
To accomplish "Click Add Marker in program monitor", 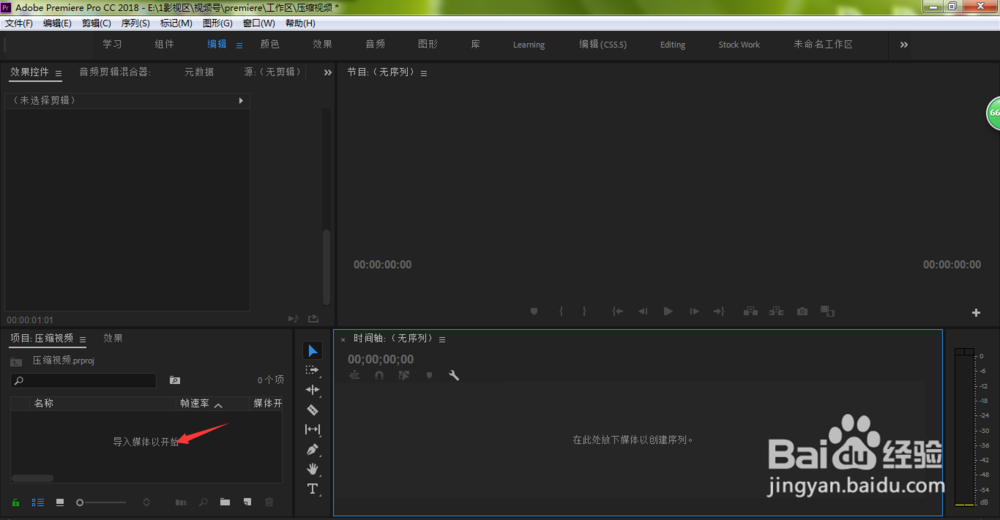I will tap(534, 311).
